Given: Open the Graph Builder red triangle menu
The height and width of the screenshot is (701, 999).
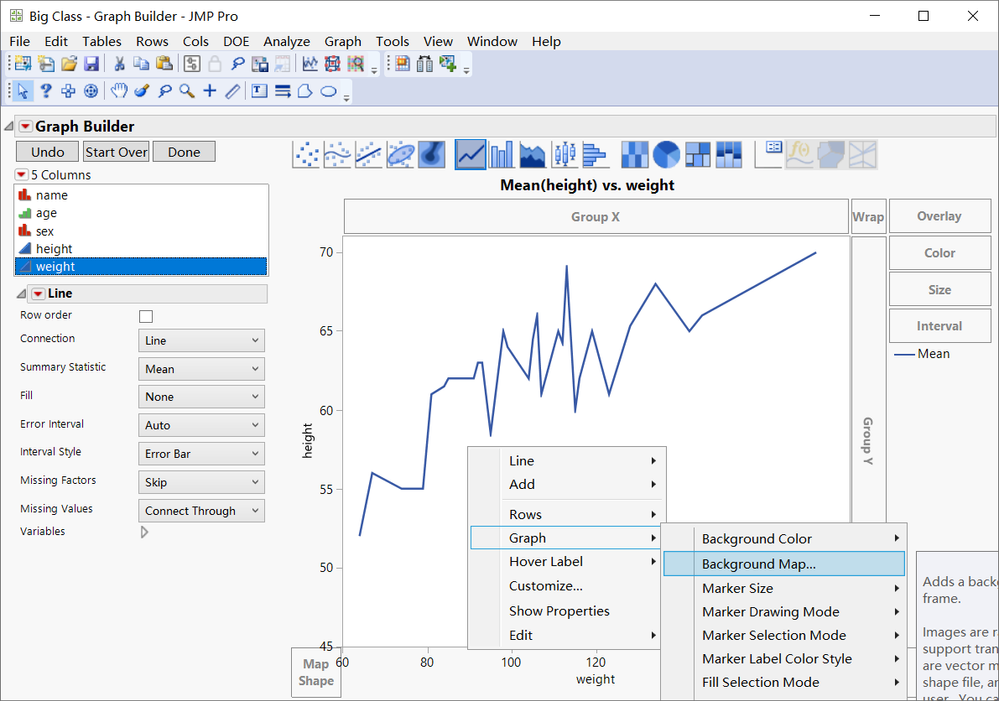Looking at the screenshot, I should tap(25, 127).
